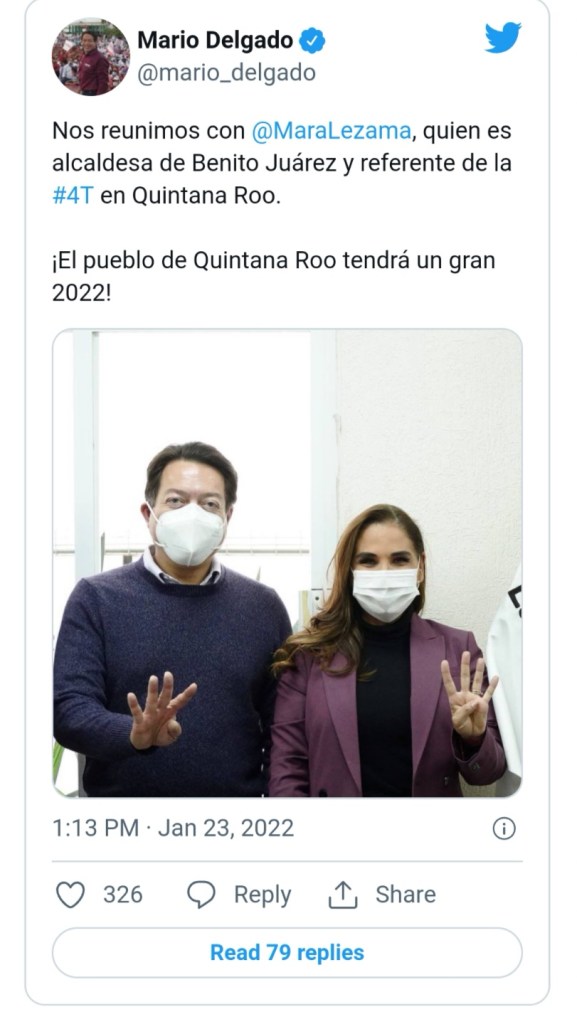Open the 1:13 PM Jan 23, 2022 timestamp
Image resolution: width=577 pixels, height=1024 pixels.
click(x=173, y=828)
